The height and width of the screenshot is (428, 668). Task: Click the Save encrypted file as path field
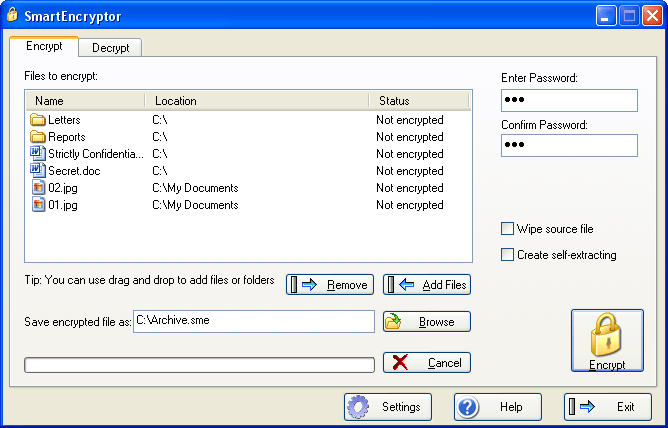254,321
